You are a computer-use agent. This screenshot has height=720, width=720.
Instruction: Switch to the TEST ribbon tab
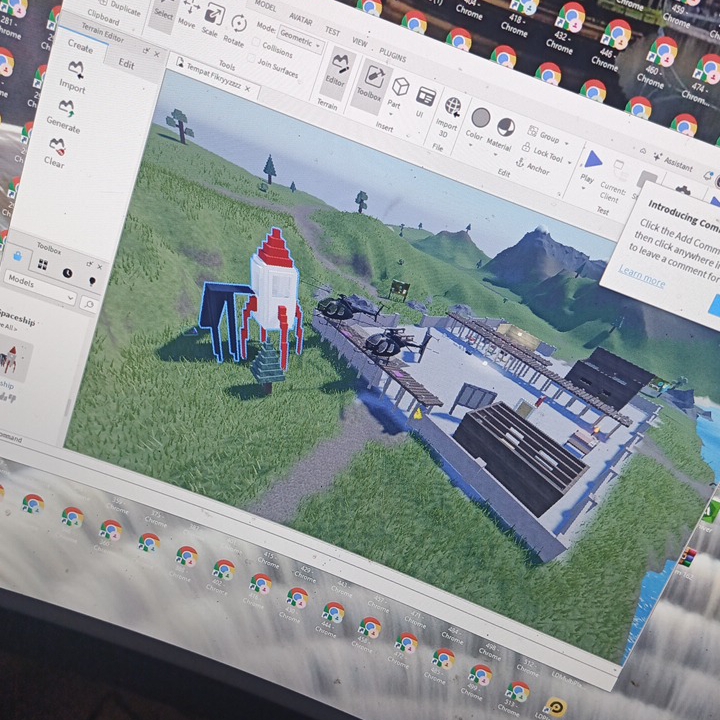coord(332,31)
